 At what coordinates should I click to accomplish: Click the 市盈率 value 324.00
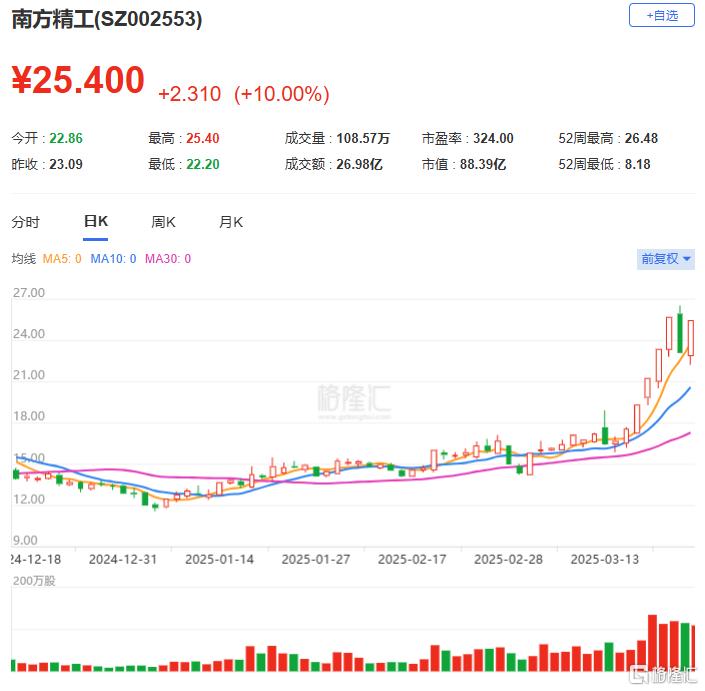pos(493,138)
